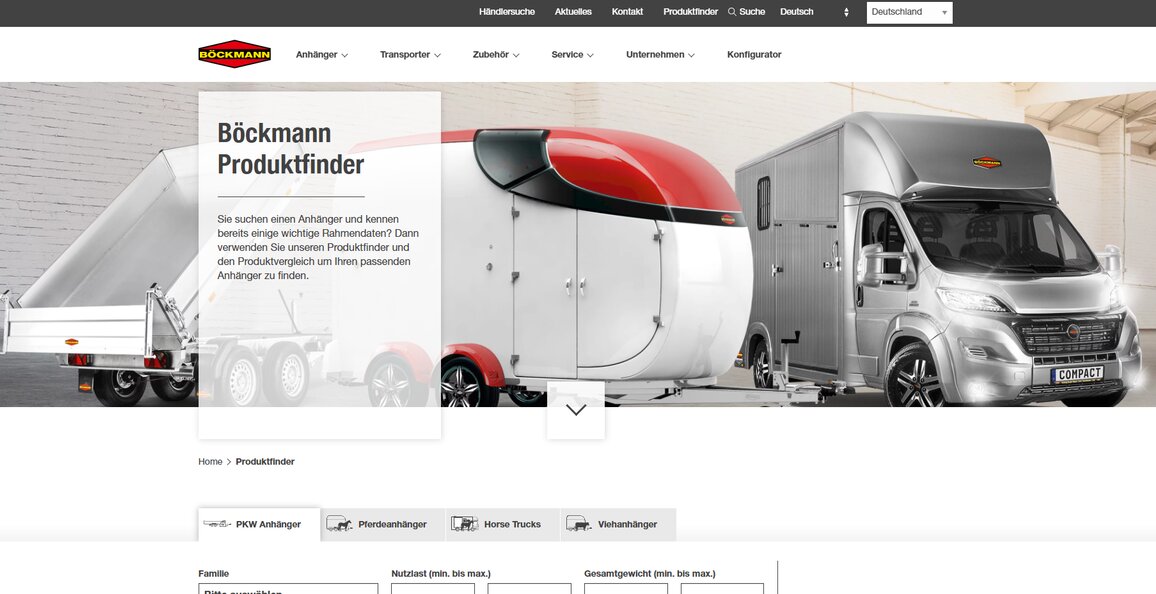Screen dimensions: 1156x594
Task: Expand the Unternehmen navigation dropdown
Action: pos(660,54)
